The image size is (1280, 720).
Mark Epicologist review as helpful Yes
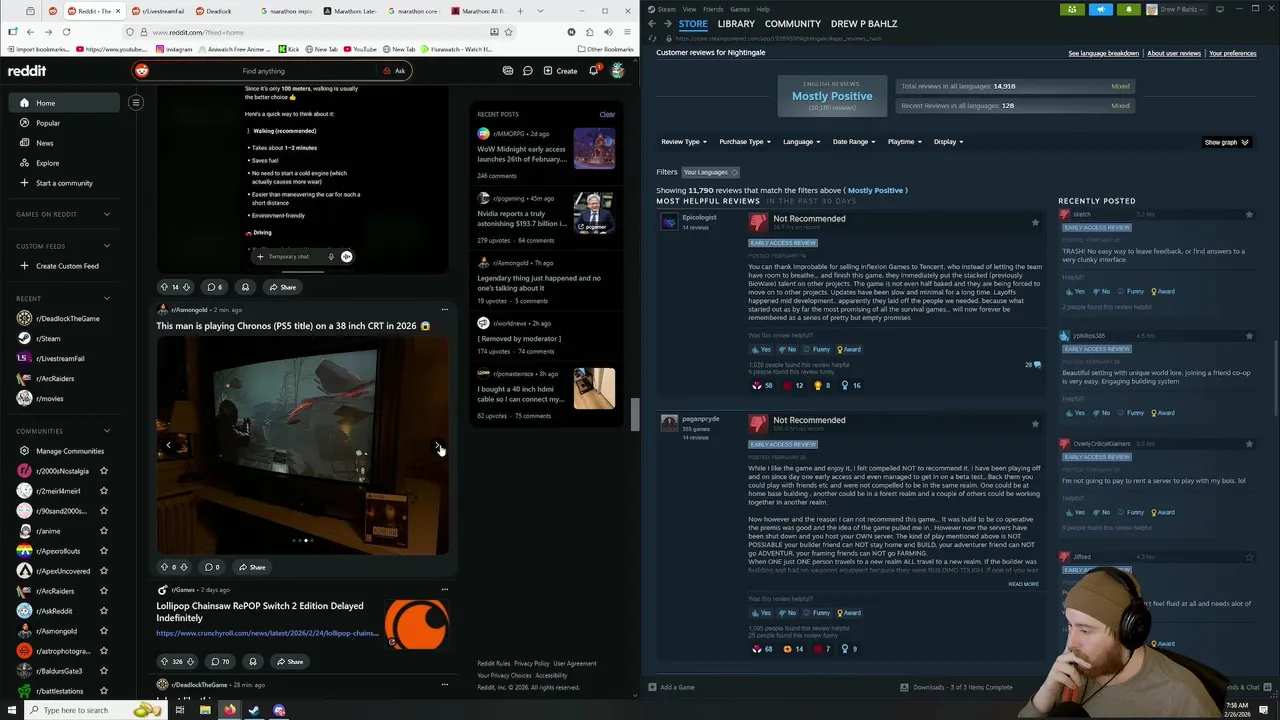point(761,349)
